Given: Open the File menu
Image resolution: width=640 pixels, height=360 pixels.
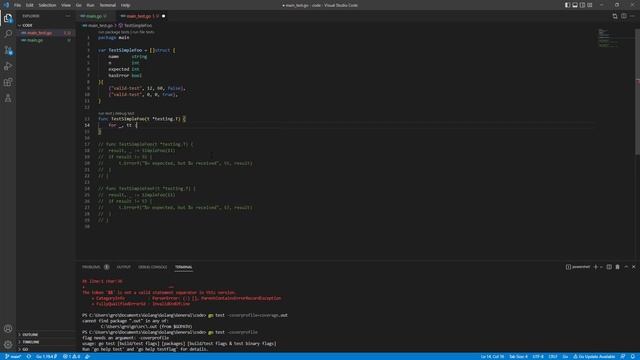Looking at the screenshot, I should click(x=17, y=5).
